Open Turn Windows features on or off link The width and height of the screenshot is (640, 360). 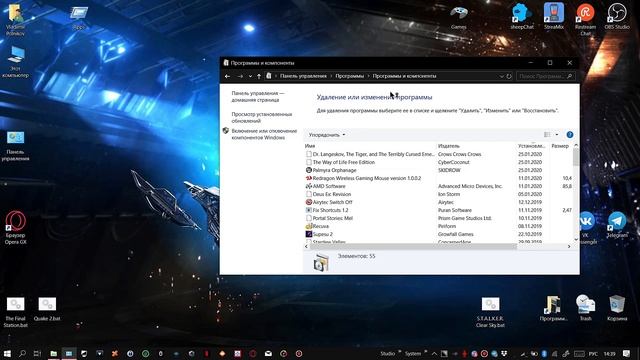[x=264, y=134]
